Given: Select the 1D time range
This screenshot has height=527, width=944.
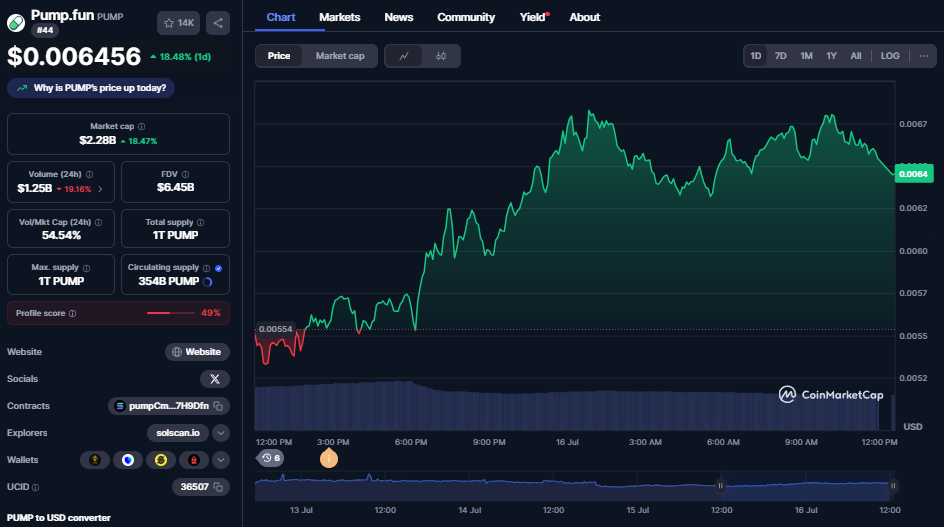Looking at the screenshot, I should point(756,56).
